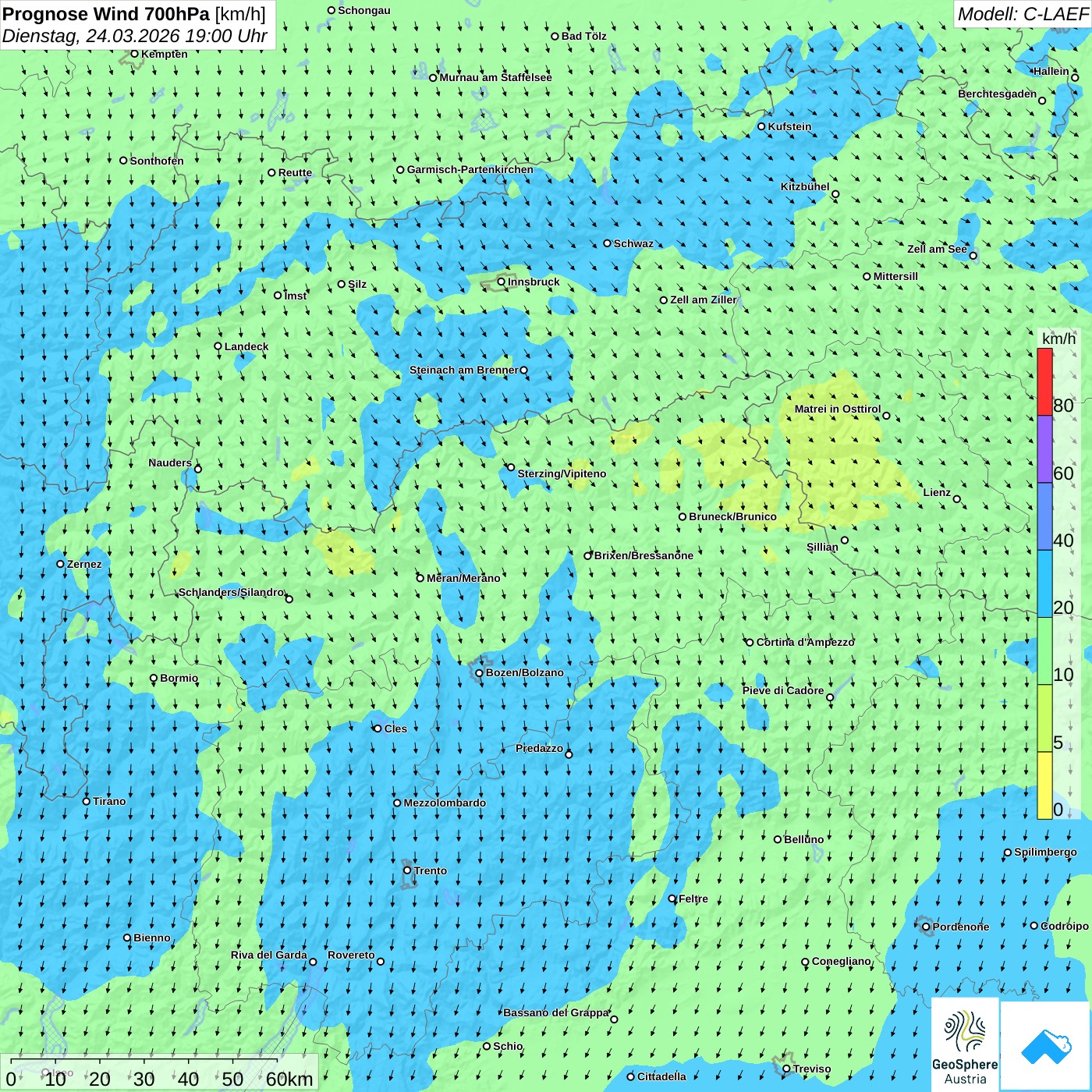1092x1092 pixels.
Task: Click the 'Tirano' label
Action: 109,801
